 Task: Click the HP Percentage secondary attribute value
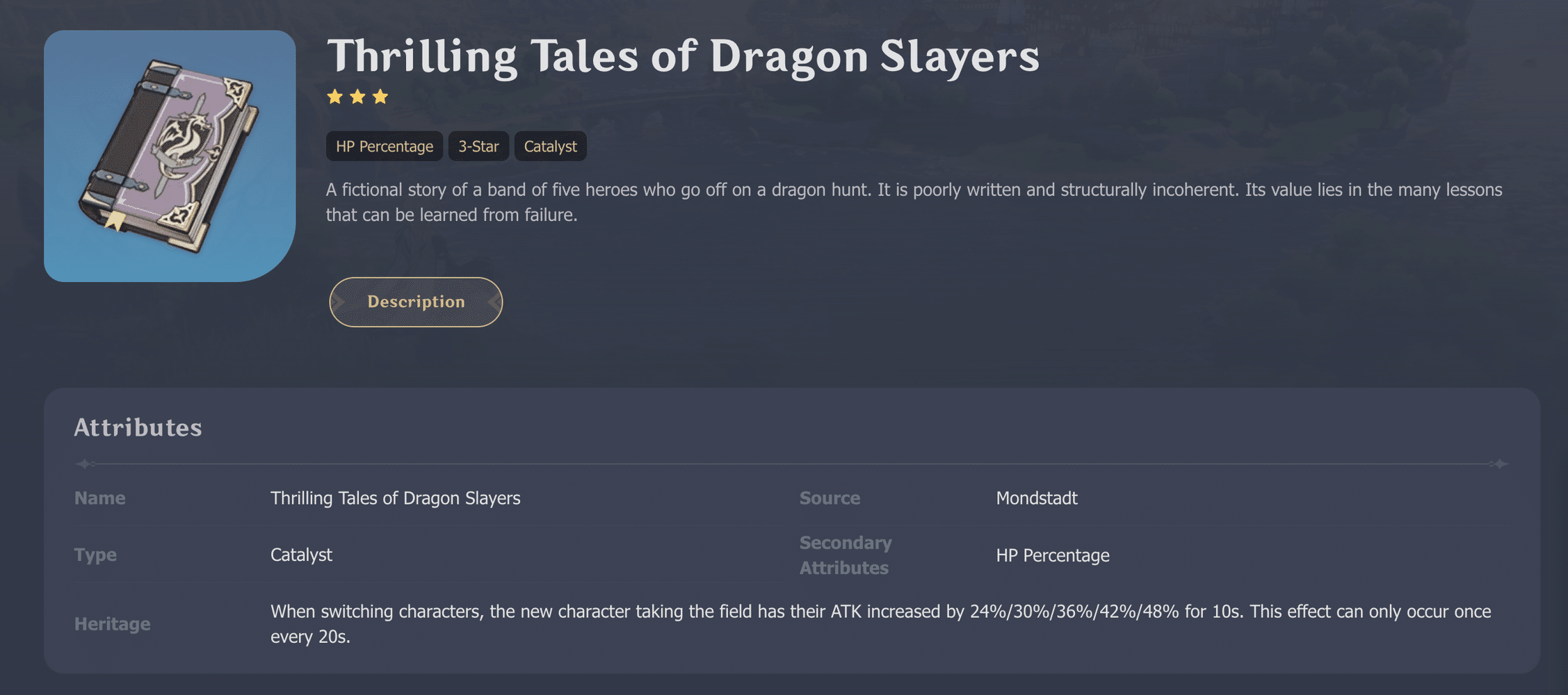1052,555
